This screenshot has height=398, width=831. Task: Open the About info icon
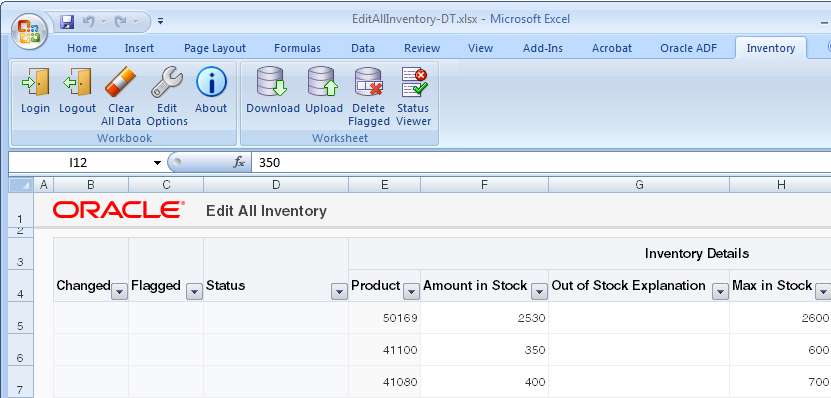(x=211, y=83)
